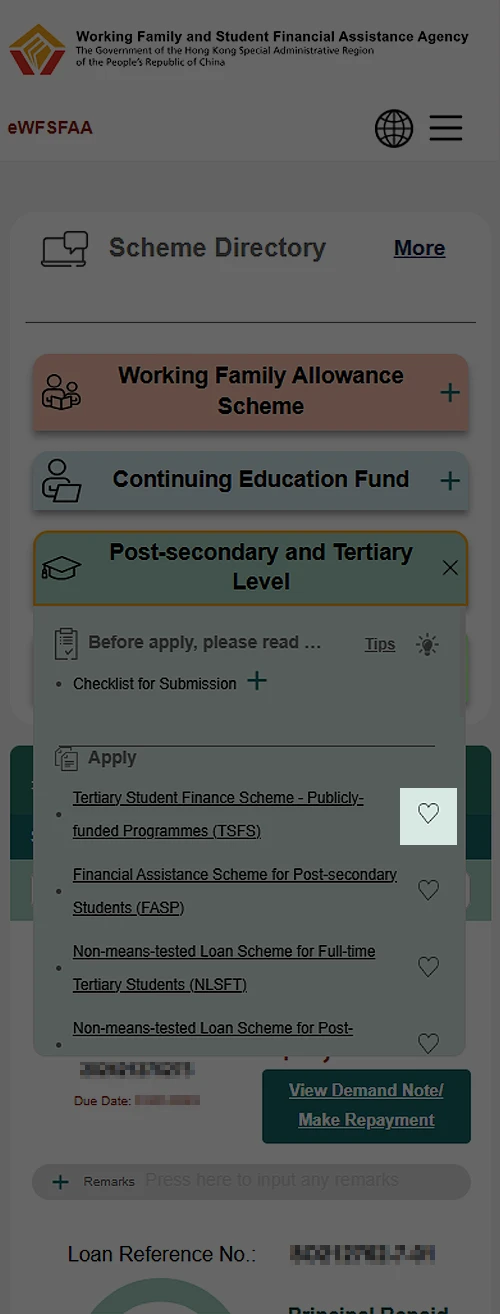This screenshot has width=500, height=1314.
Task: Click the Tips lightbulb icon
Action: 428,644
